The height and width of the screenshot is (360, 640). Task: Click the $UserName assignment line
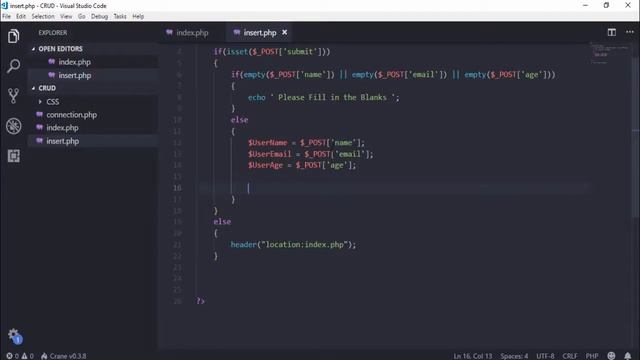pyautogui.click(x=306, y=142)
